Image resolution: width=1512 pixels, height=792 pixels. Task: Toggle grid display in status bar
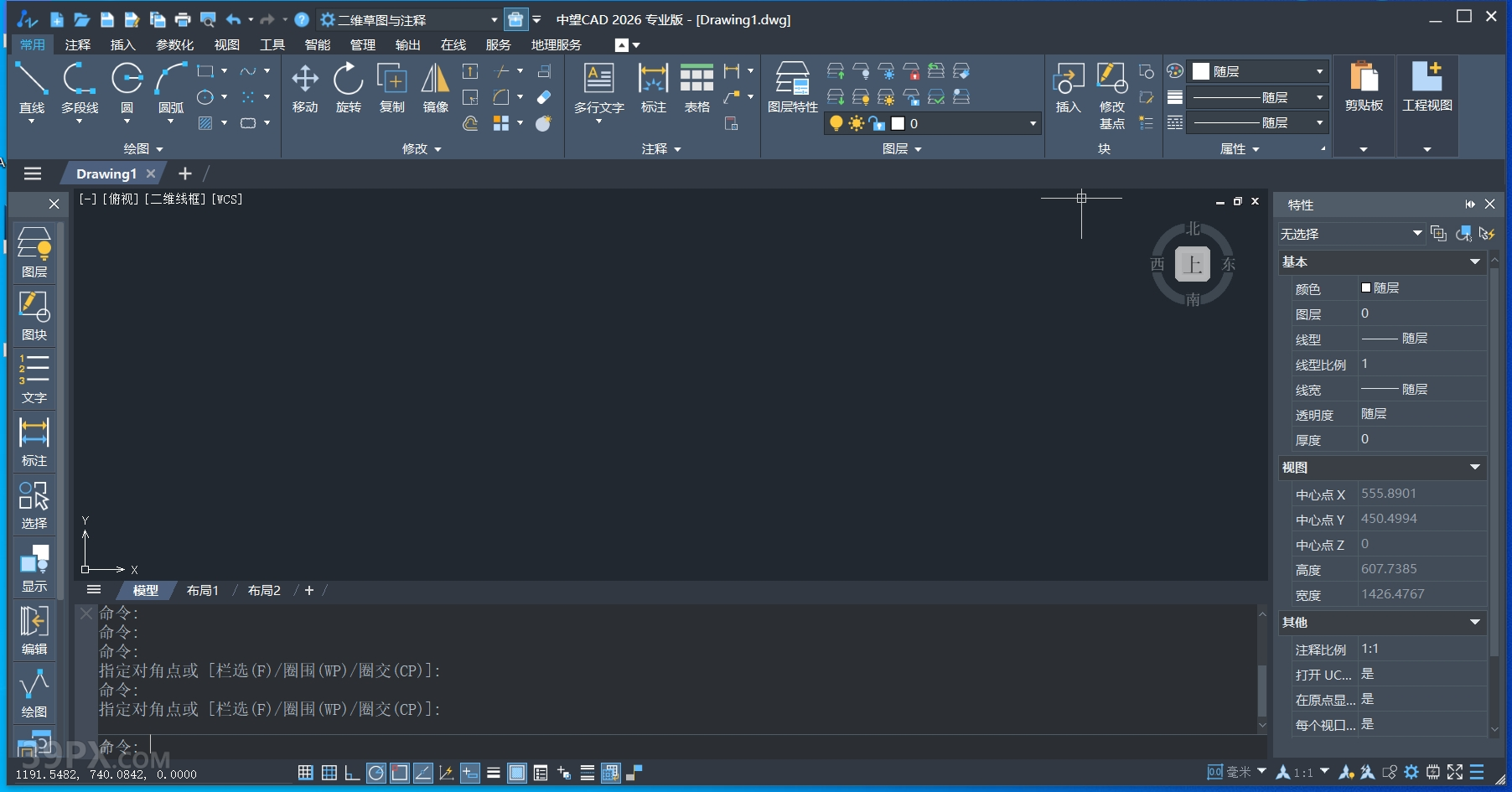(329, 773)
